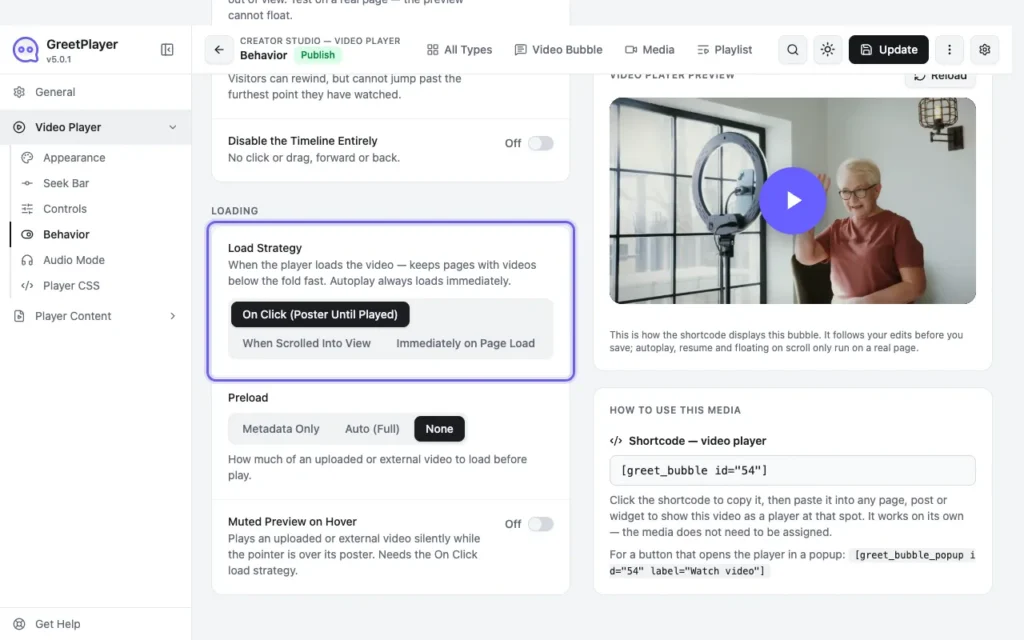Click the Appearance palette icon

pos(27,157)
